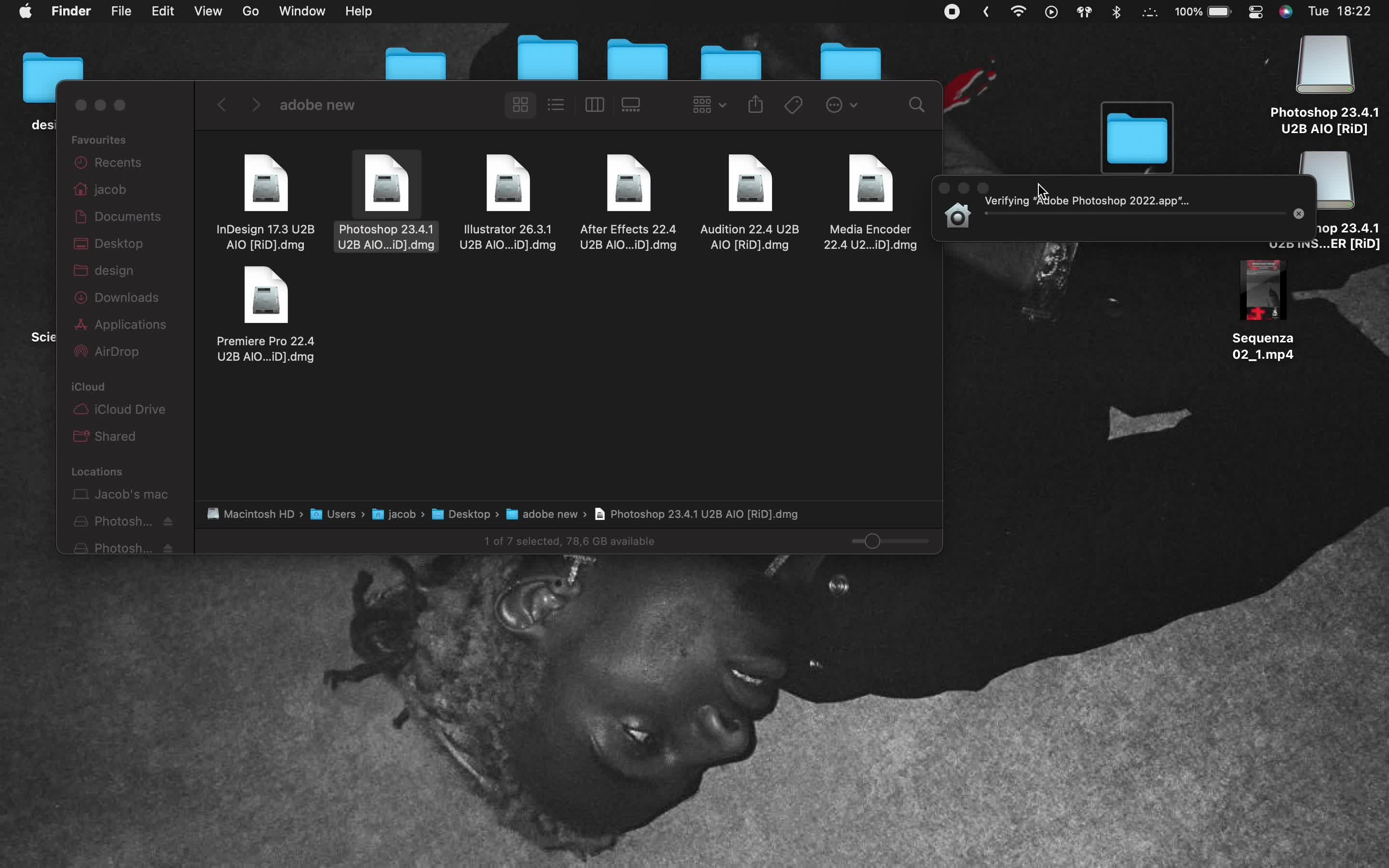
Task: Select the Sequenza 02_1.mp4 file on desktop
Action: pos(1263,290)
